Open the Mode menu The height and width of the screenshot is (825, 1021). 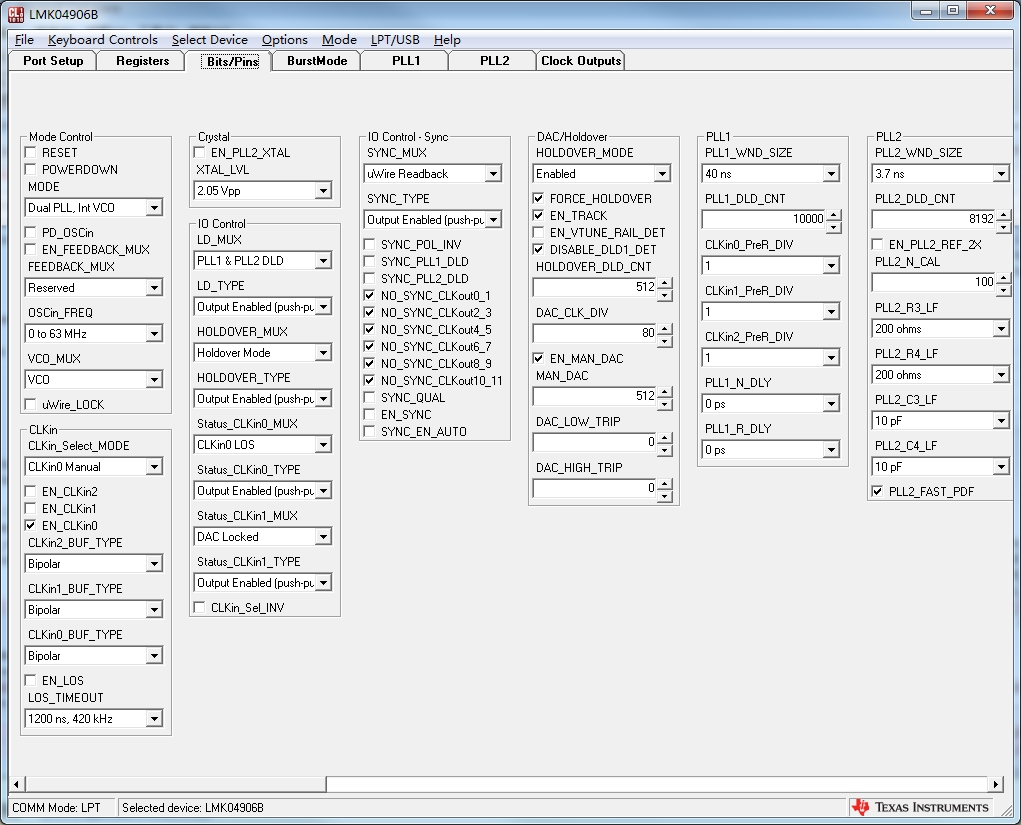[339, 40]
